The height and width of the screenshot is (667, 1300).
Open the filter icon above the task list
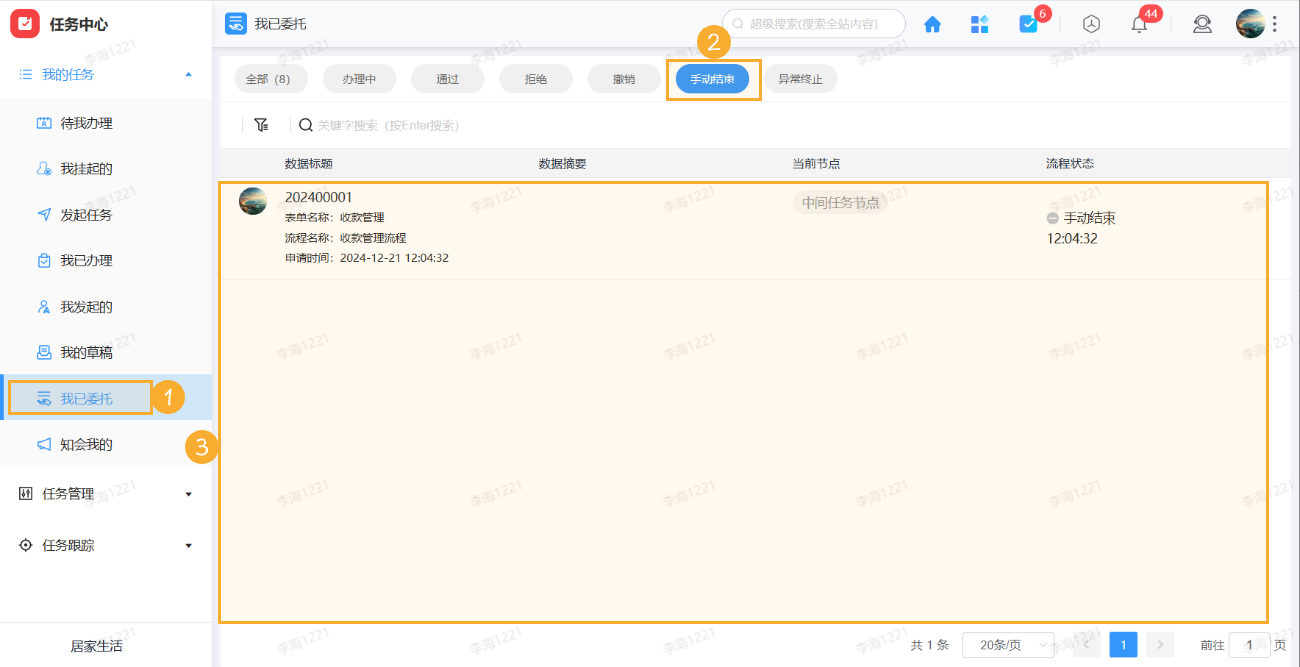click(x=261, y=124)
